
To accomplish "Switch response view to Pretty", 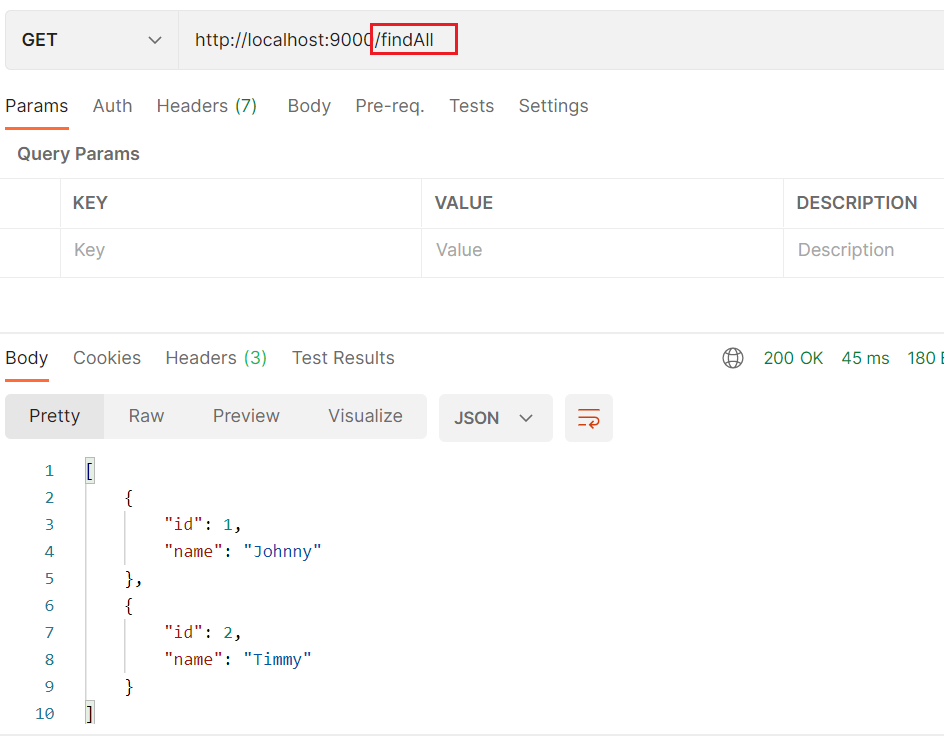I will tap(54, 417).
